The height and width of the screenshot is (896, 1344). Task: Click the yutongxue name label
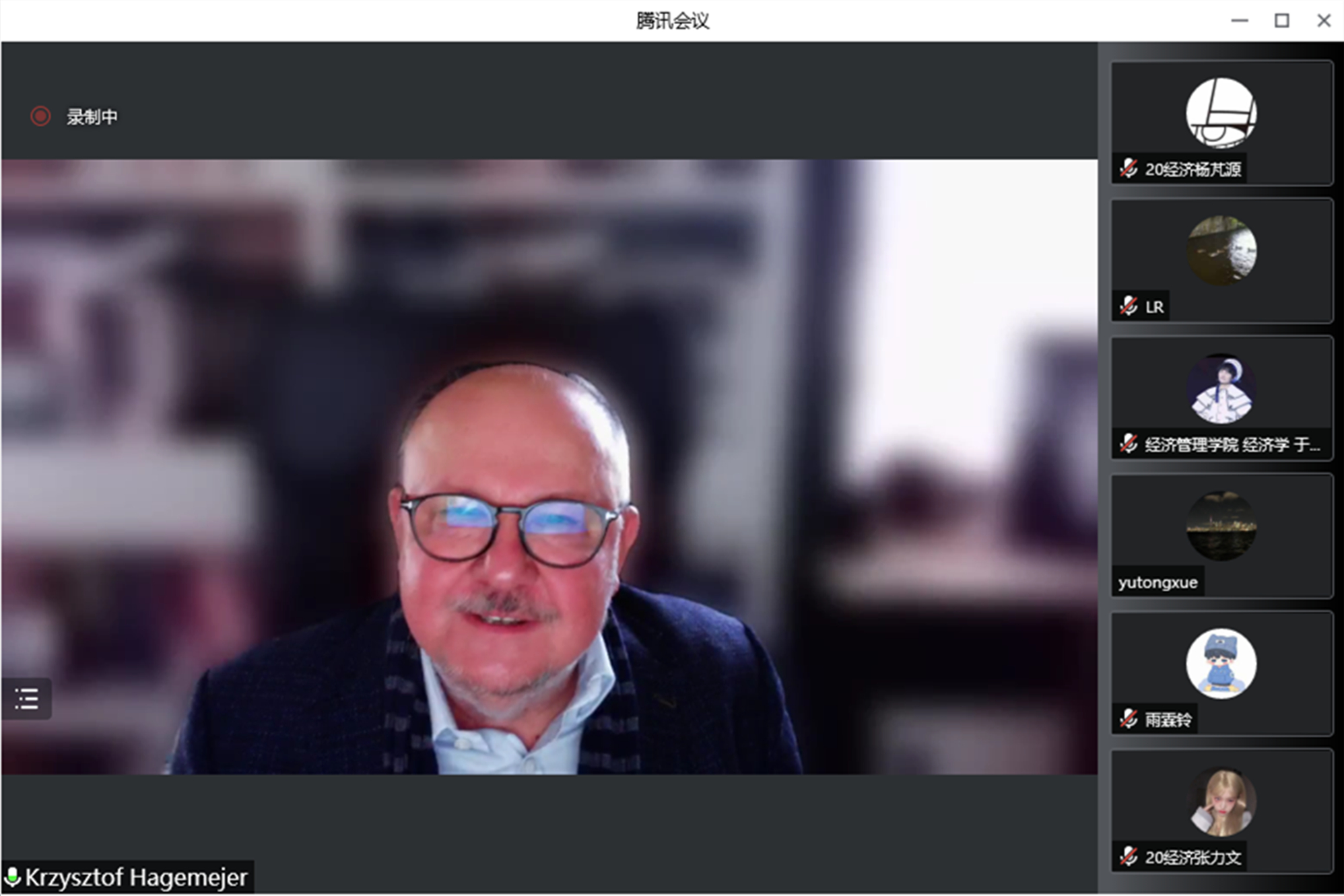[1157, 582]
